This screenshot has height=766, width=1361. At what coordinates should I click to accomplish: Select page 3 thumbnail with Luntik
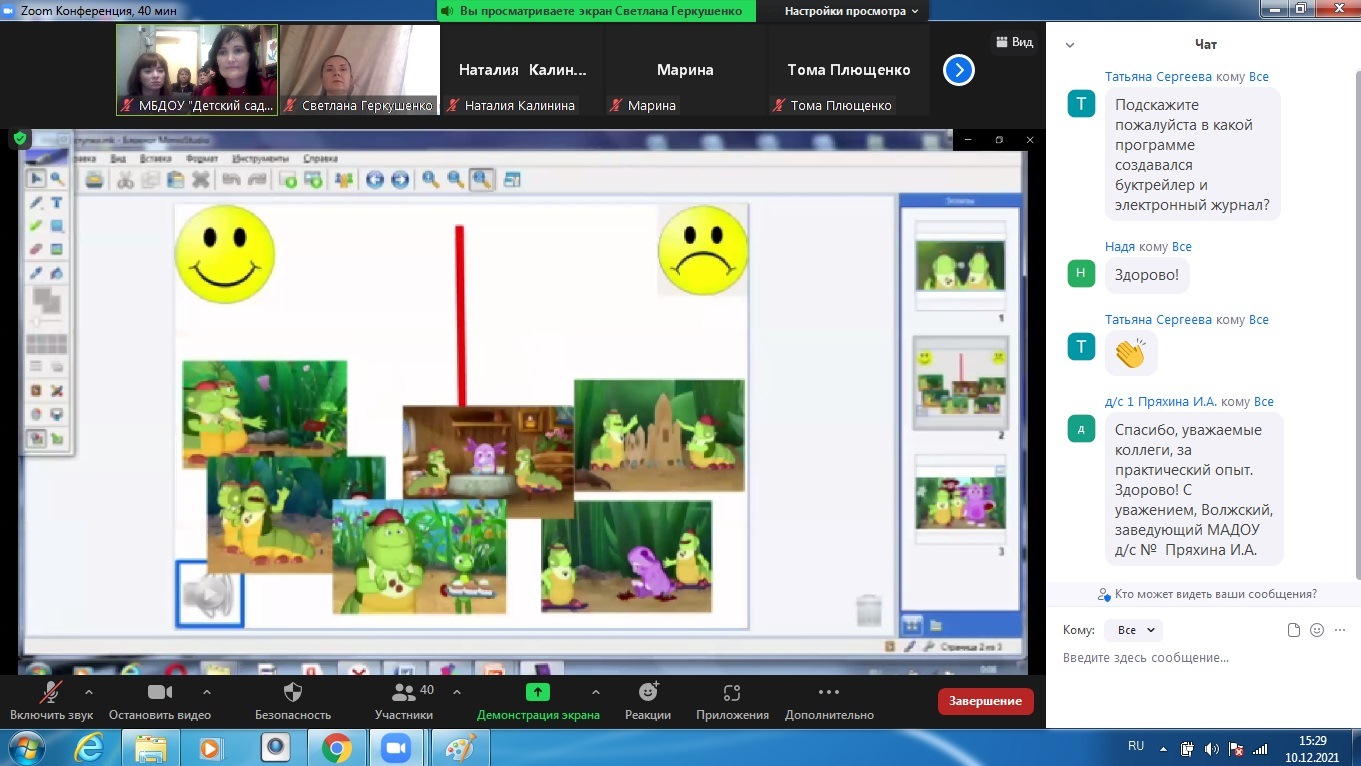pos(960,497)
